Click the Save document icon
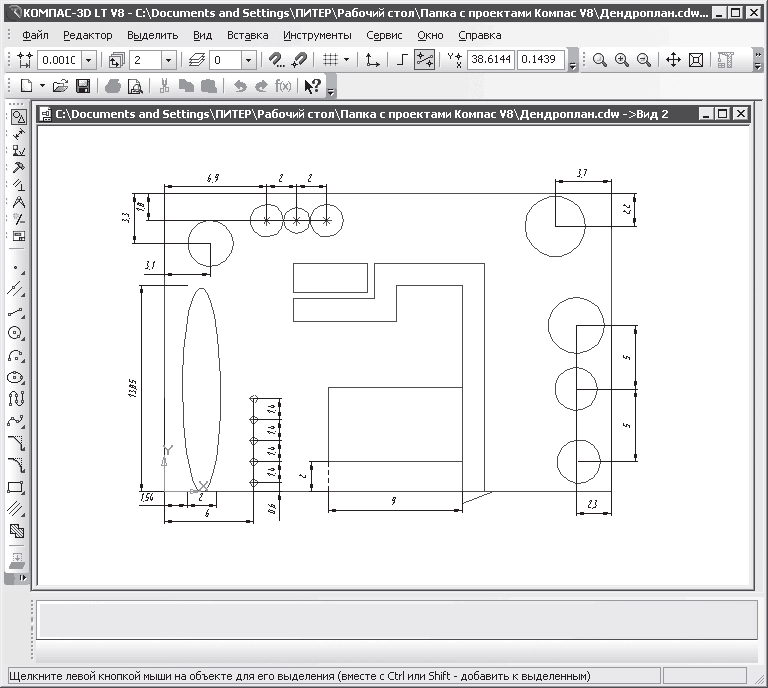This screenshot has height=688, width=768. point(84,86)
